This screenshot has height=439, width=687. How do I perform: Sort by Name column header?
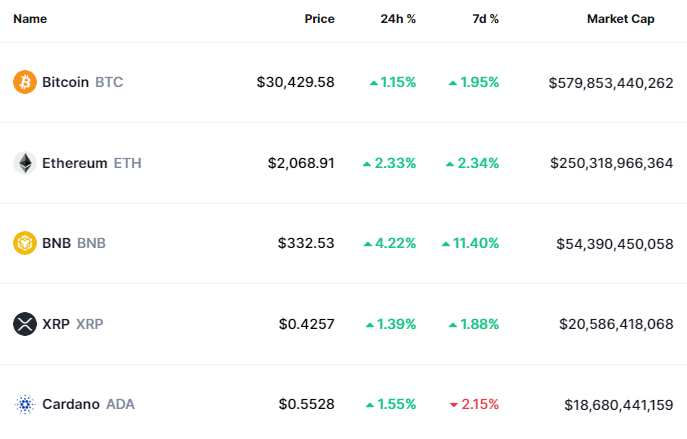coord(30,19)
